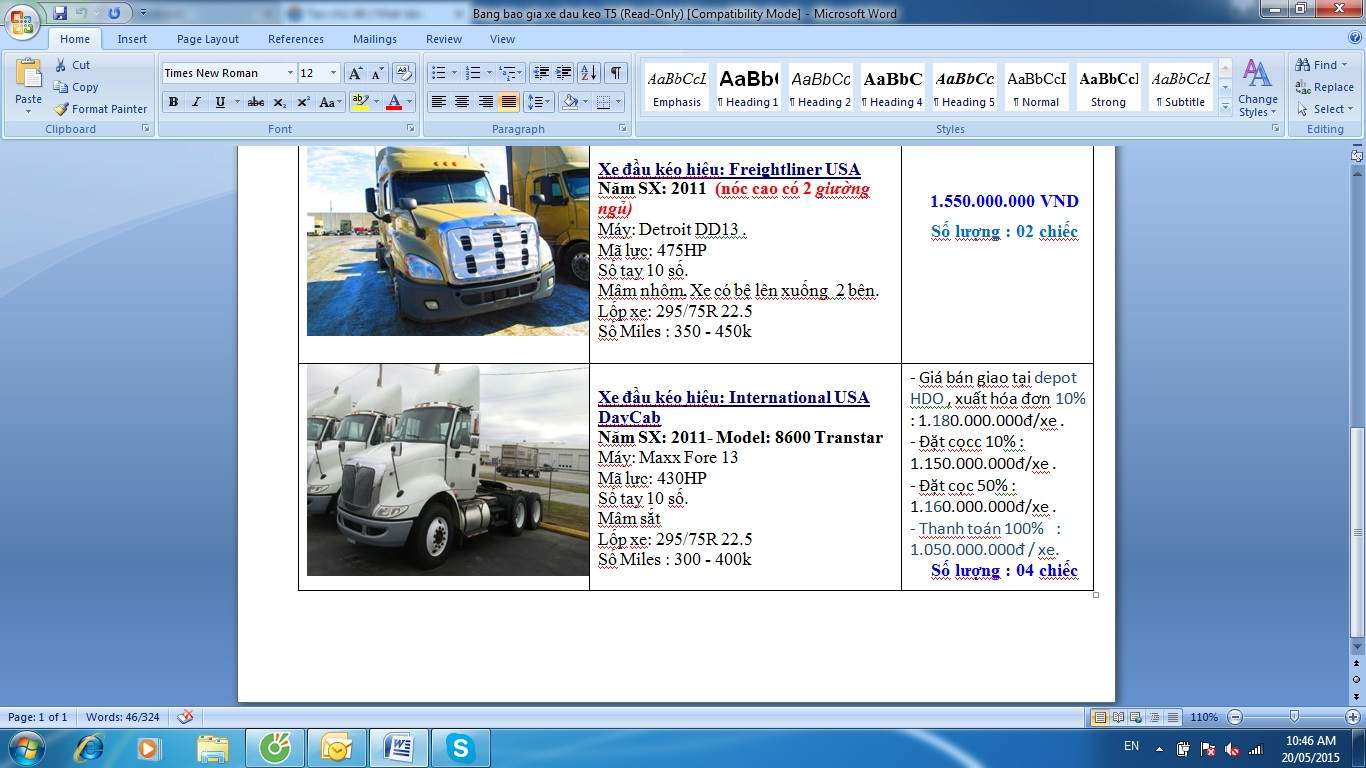Select the Sort paragraph icon

click(x=589, y=73)
